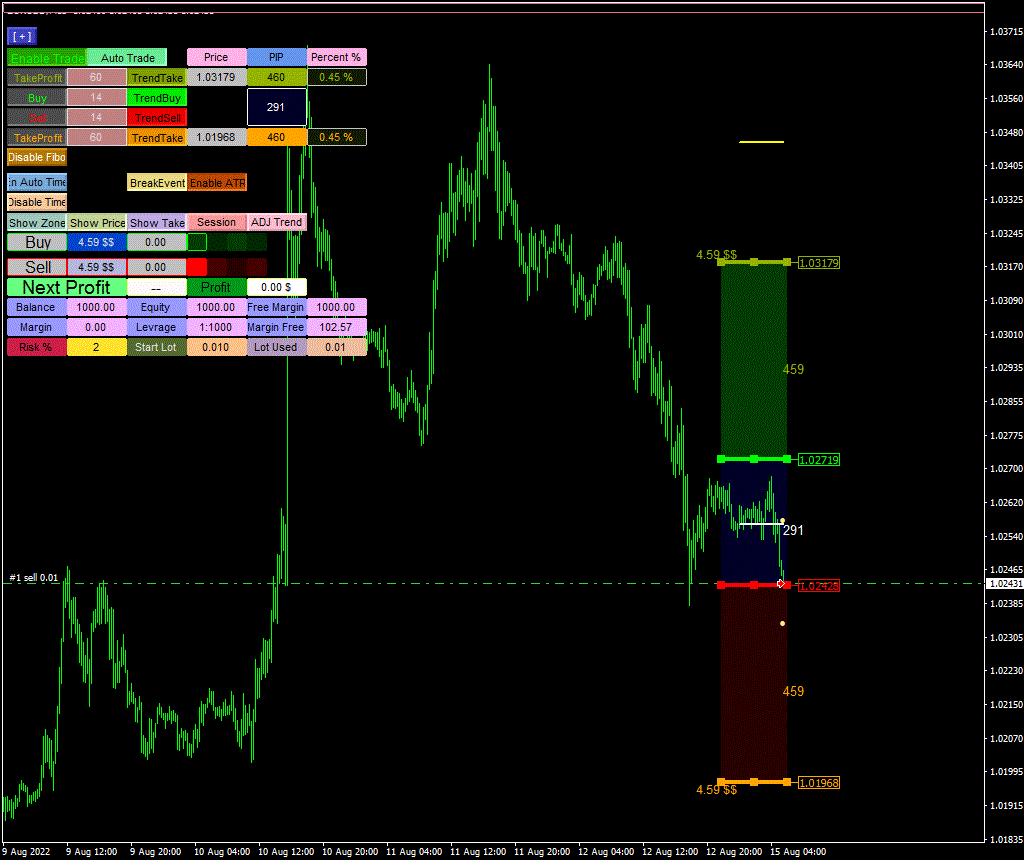Click the Risk % label
This screenshot has width=1024, height=860.
pos(37,347)
